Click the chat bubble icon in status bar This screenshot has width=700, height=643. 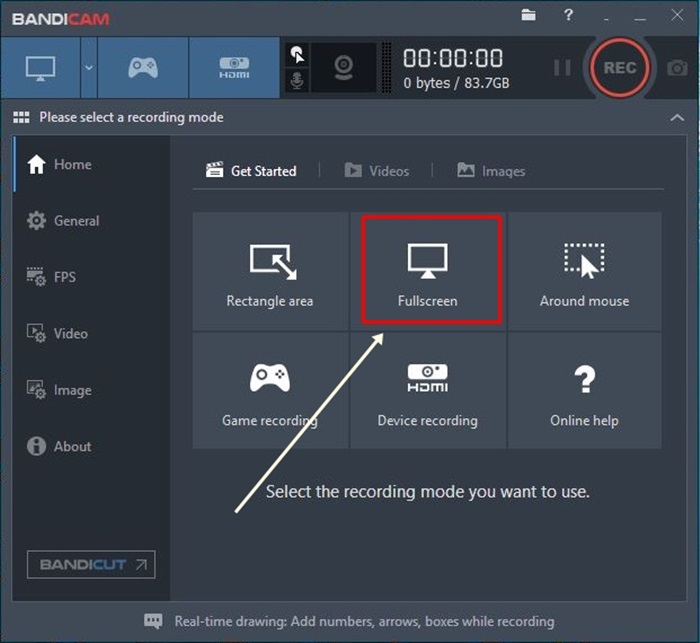point(153,621)
